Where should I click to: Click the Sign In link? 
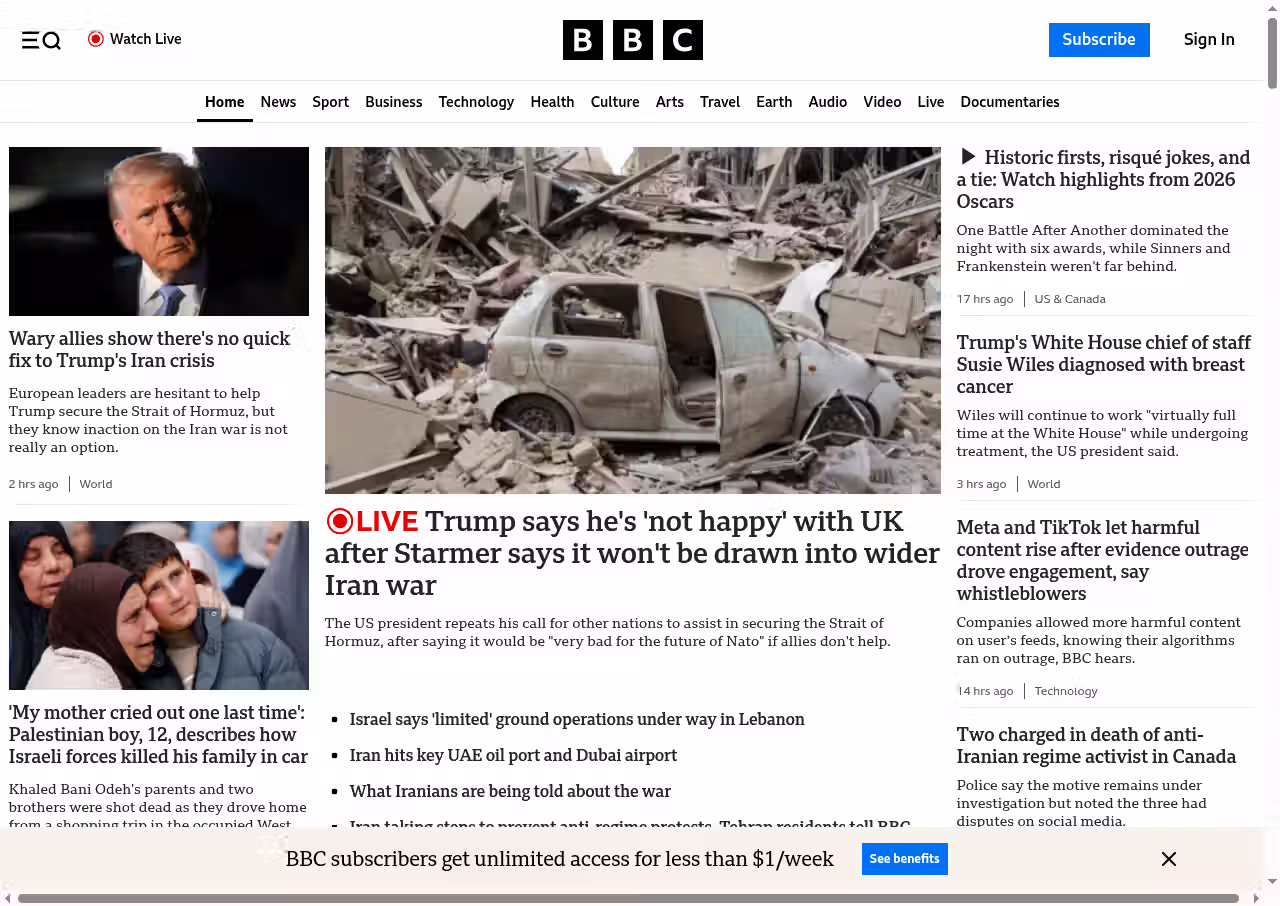pyautogui.click(x=1208, y=40)
